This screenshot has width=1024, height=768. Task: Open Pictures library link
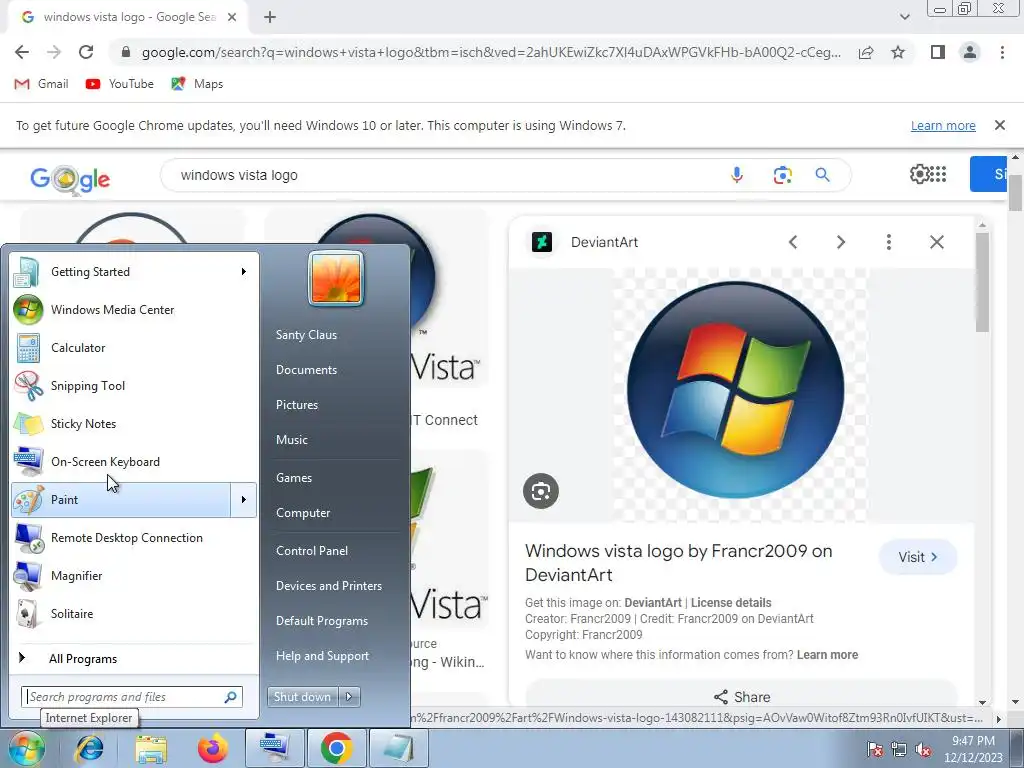click(x=296, y=405)
